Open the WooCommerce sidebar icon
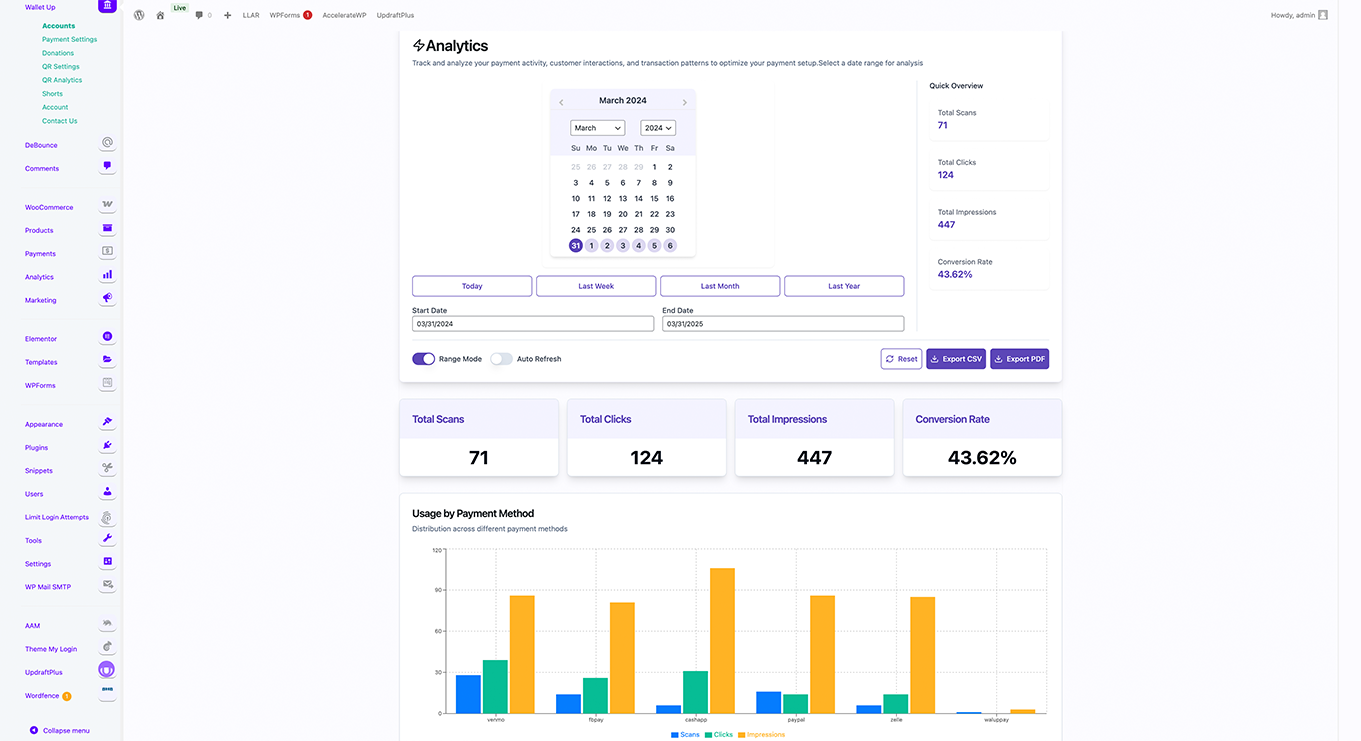The height and width of the screenshot is (741, 1361). click(107, 205)
